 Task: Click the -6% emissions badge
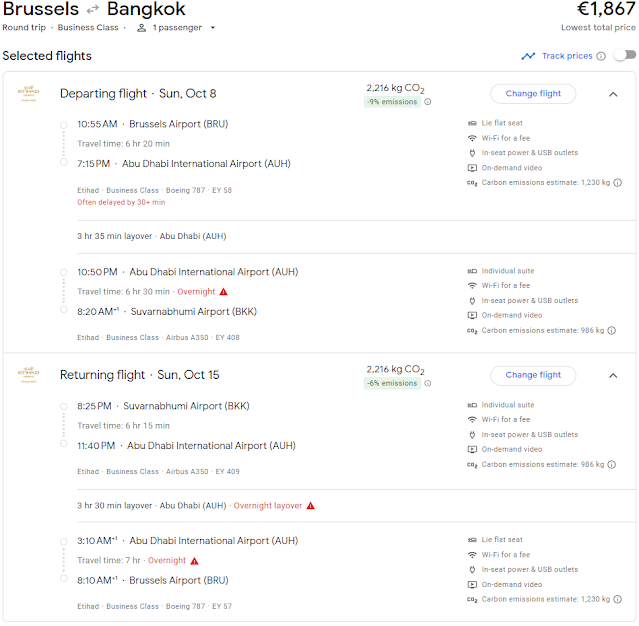(x=392, y=383)
